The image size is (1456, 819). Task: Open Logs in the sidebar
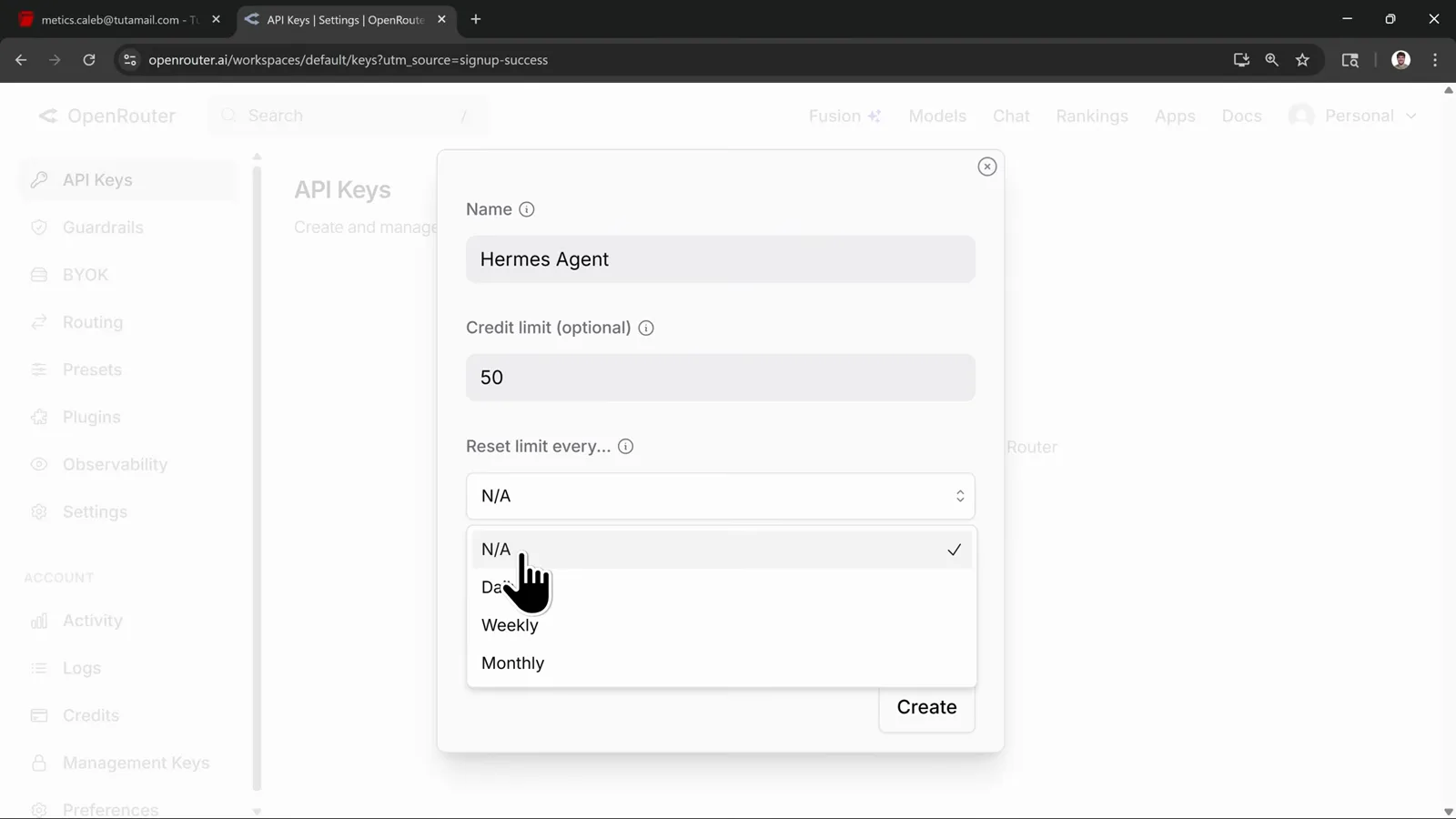[x=127, y=668]
